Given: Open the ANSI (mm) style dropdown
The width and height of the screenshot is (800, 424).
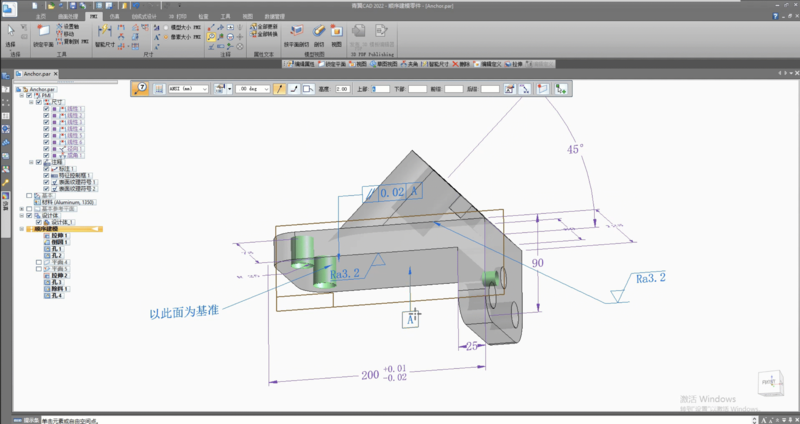Looking at the screenshot, I should (204, 89).
